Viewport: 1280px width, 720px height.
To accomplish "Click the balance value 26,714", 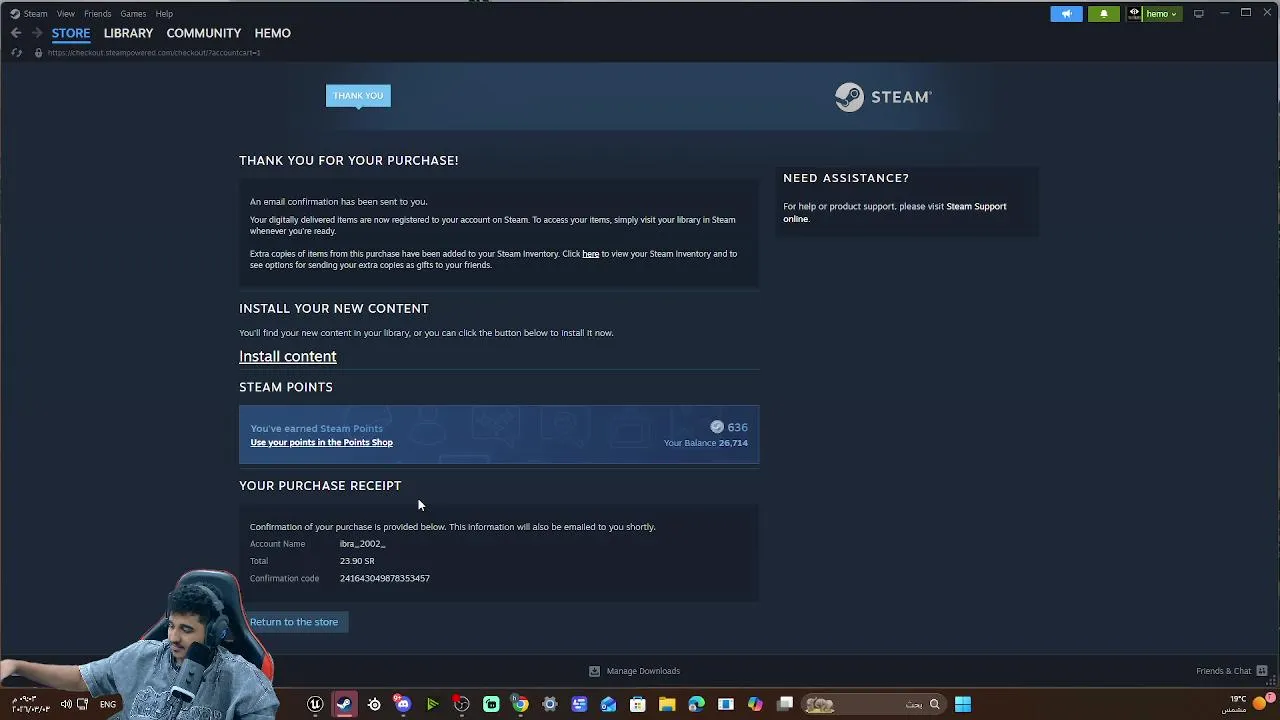I will coord(733,443).
